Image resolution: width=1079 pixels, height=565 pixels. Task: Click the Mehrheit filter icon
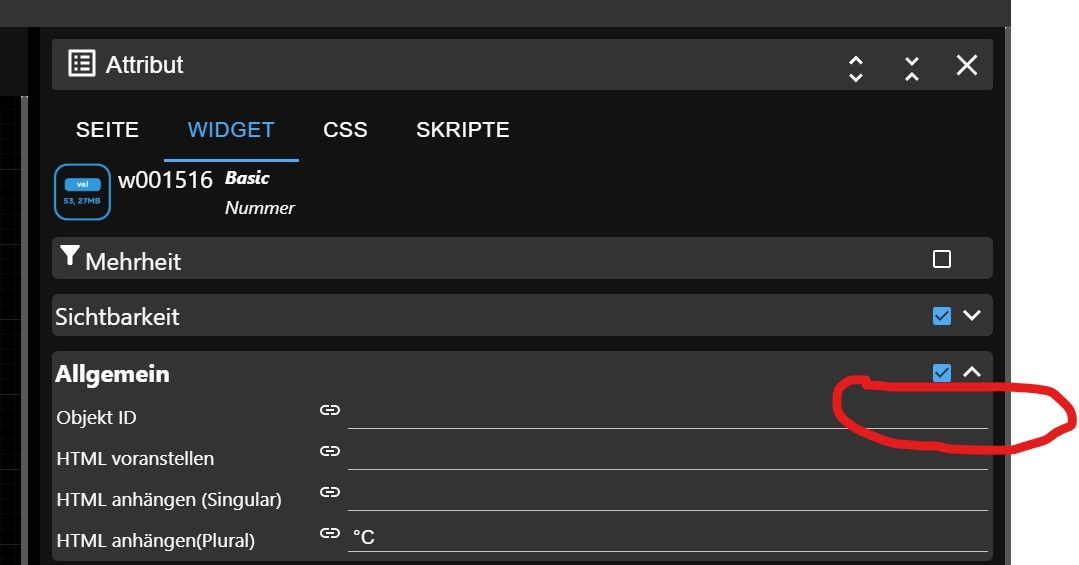(x=69, y=258)
